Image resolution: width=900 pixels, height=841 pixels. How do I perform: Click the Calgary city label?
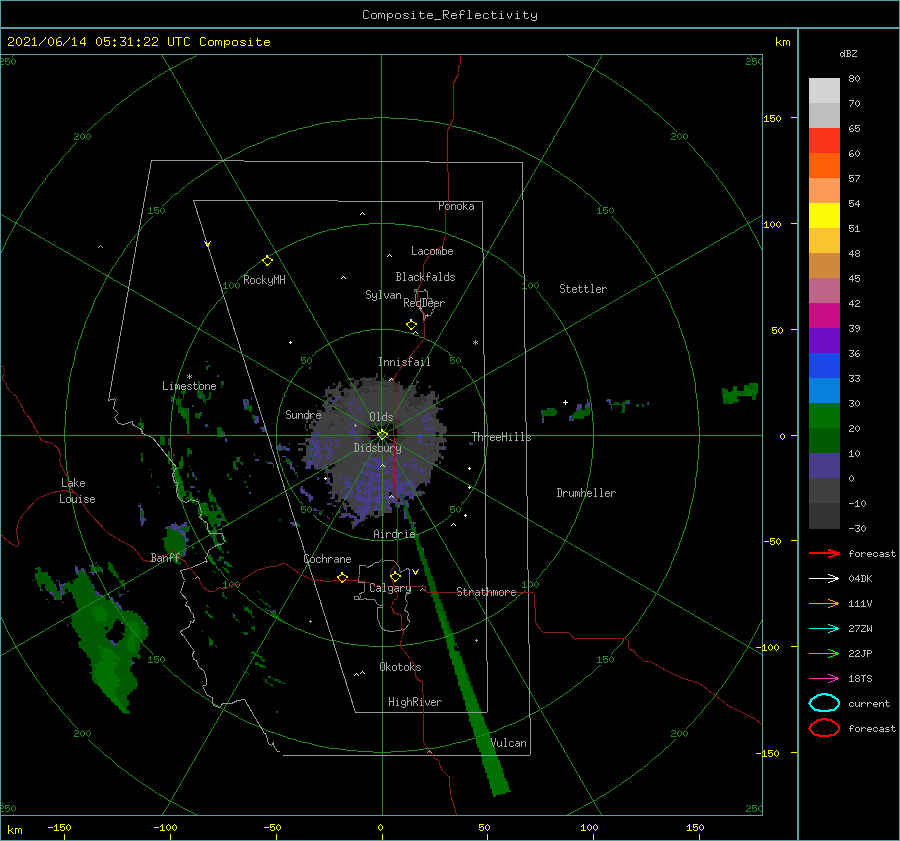pos(390,588)
